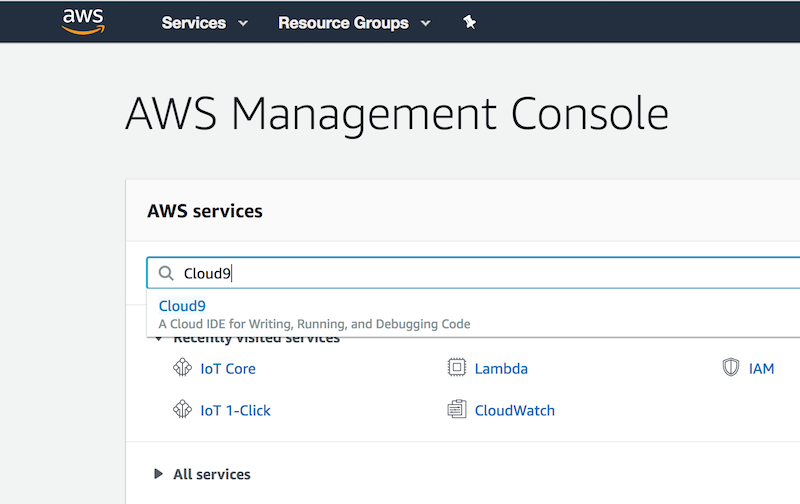Open the IoT Core link
This screenshot has height=504, width=800.
click(x=228, y=368)
